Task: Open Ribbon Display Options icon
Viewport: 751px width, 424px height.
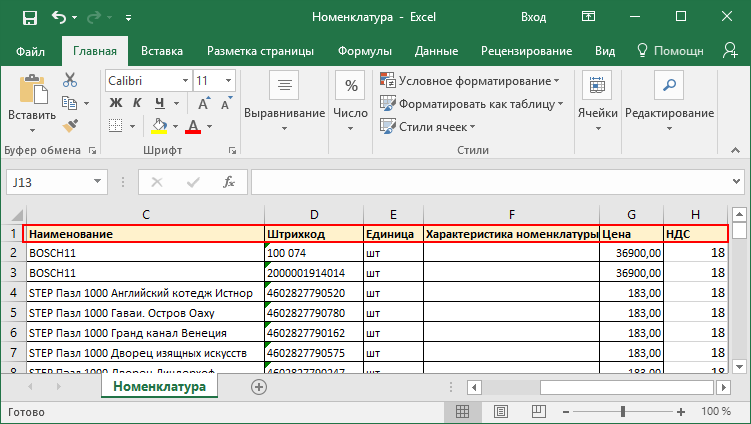Action: (x=588, y=17)
